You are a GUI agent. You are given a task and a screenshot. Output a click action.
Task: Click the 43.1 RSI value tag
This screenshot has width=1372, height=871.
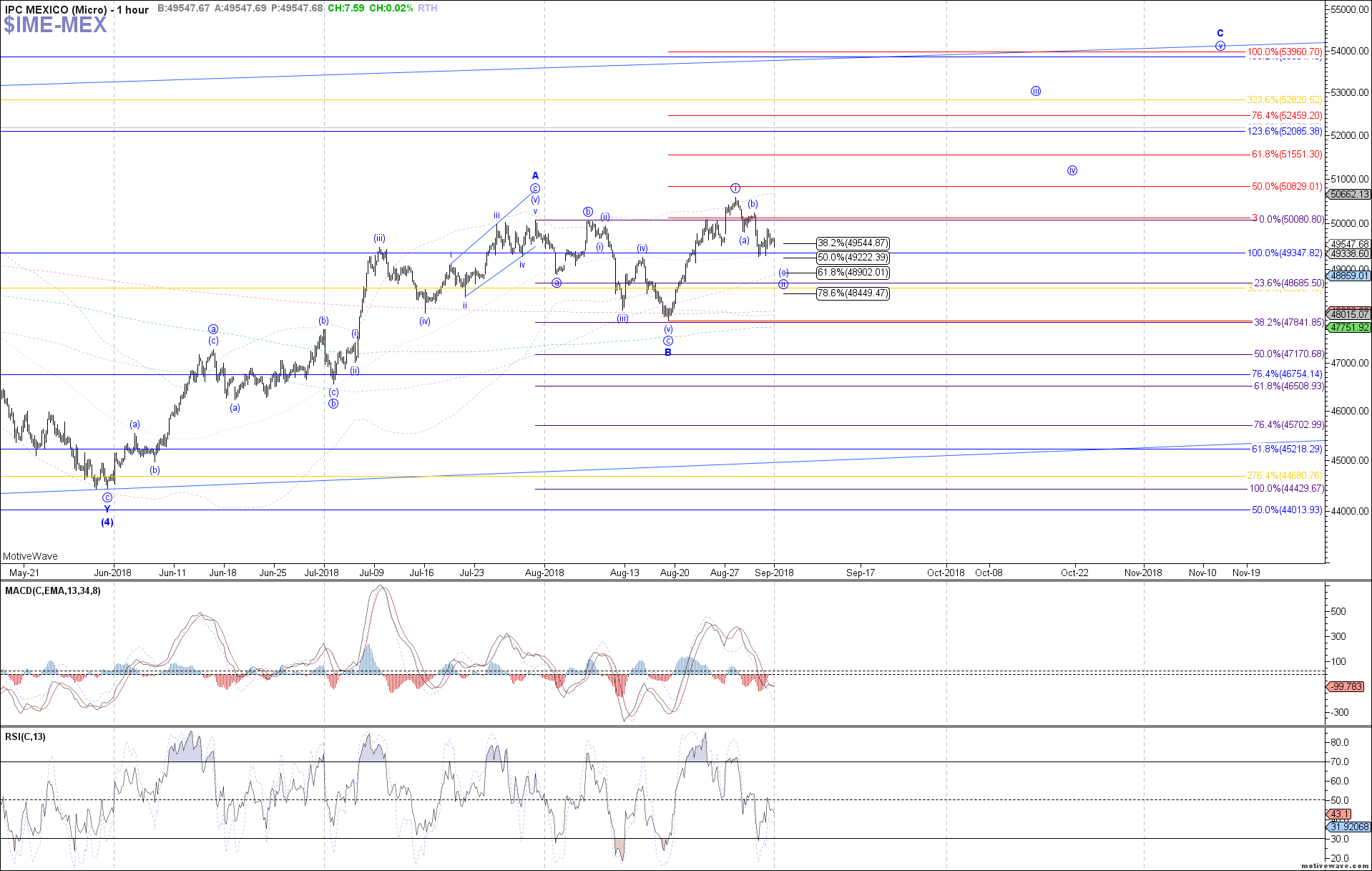(x=1338, y=814)
